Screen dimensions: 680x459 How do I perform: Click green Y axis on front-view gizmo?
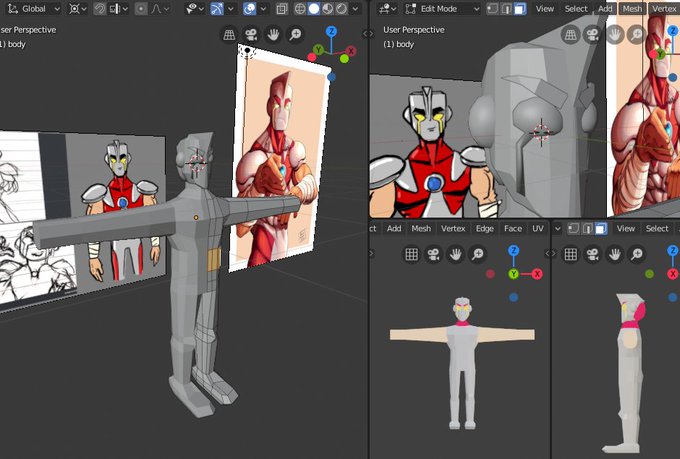513,274
